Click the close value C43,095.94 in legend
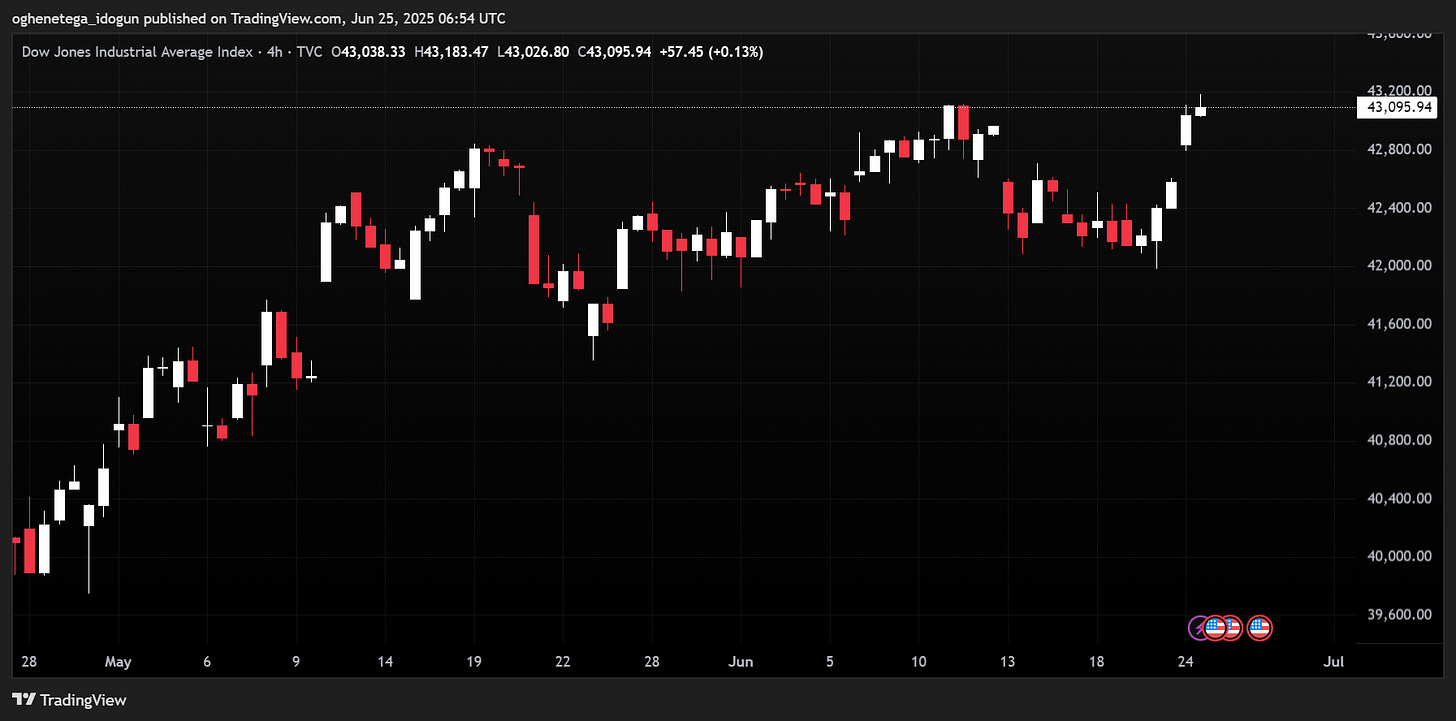The height and width of the screenshot is (721, 1456). click(615, 52)
